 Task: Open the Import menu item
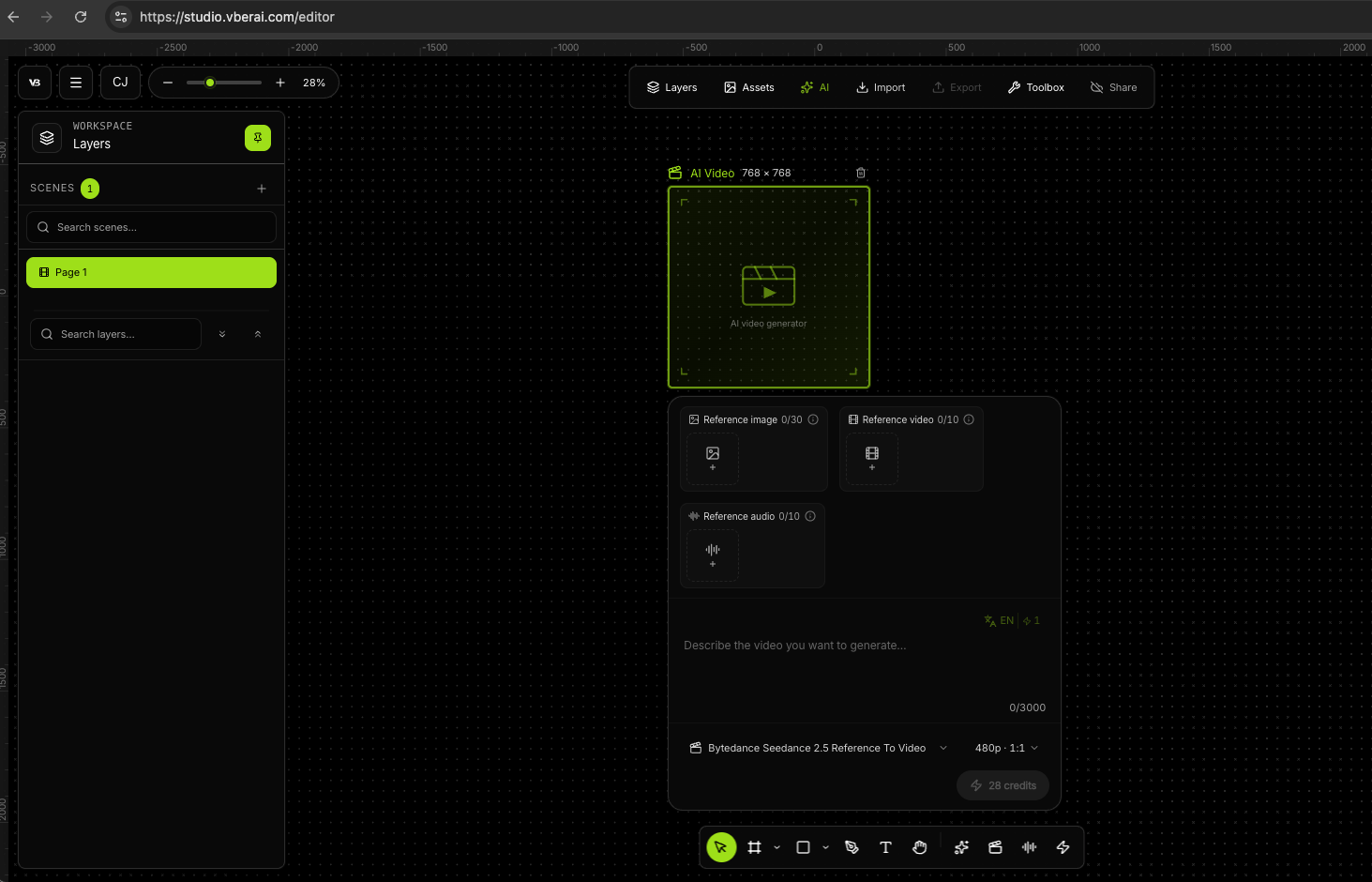coord(881,87)
